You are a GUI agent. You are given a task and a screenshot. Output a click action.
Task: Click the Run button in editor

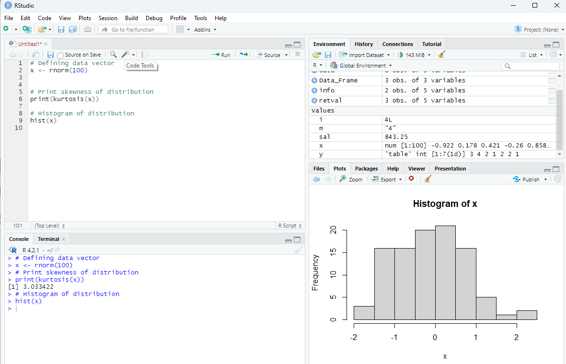[x=221, y=55]
